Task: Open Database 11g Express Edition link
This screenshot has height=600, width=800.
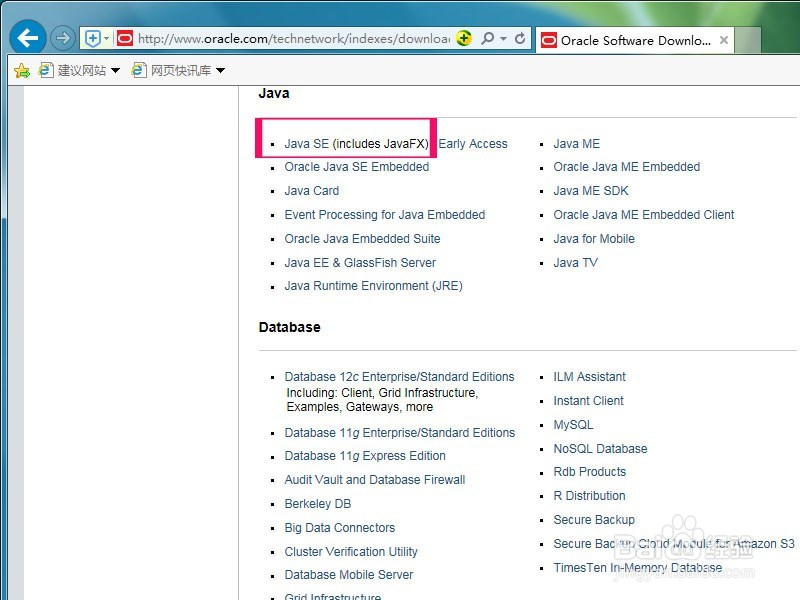Action: 365,456
